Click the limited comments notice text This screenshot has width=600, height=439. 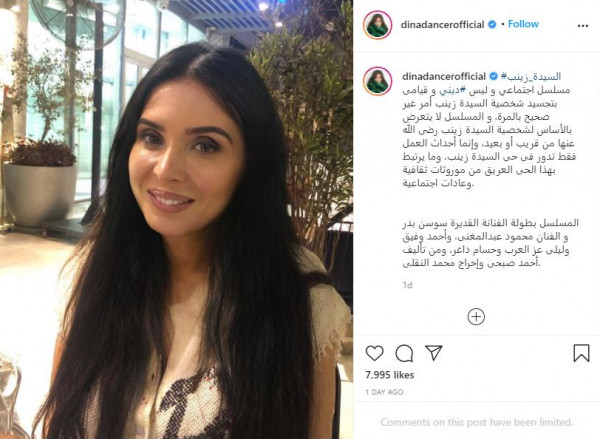point(476,422)
